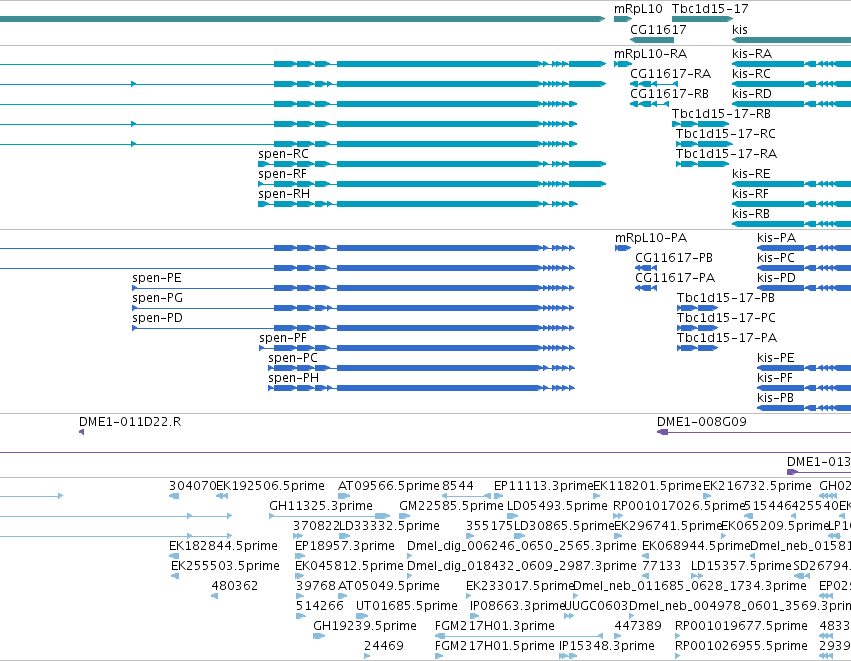This screenshot has width=851, height=661.
Task: Select transcript kis-RF
Action: (751, 194)
